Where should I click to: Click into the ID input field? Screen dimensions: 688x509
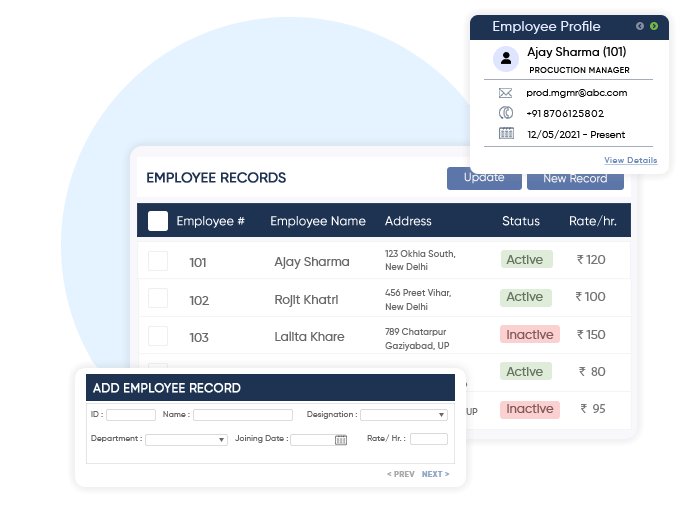pyautogui.click(x=131, y=415)
